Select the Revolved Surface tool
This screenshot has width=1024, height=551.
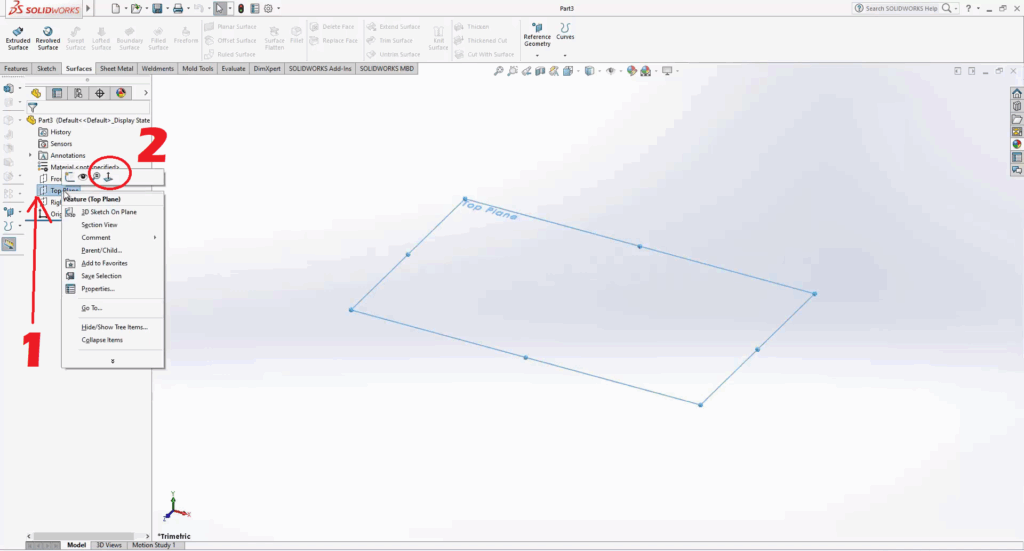48,37
